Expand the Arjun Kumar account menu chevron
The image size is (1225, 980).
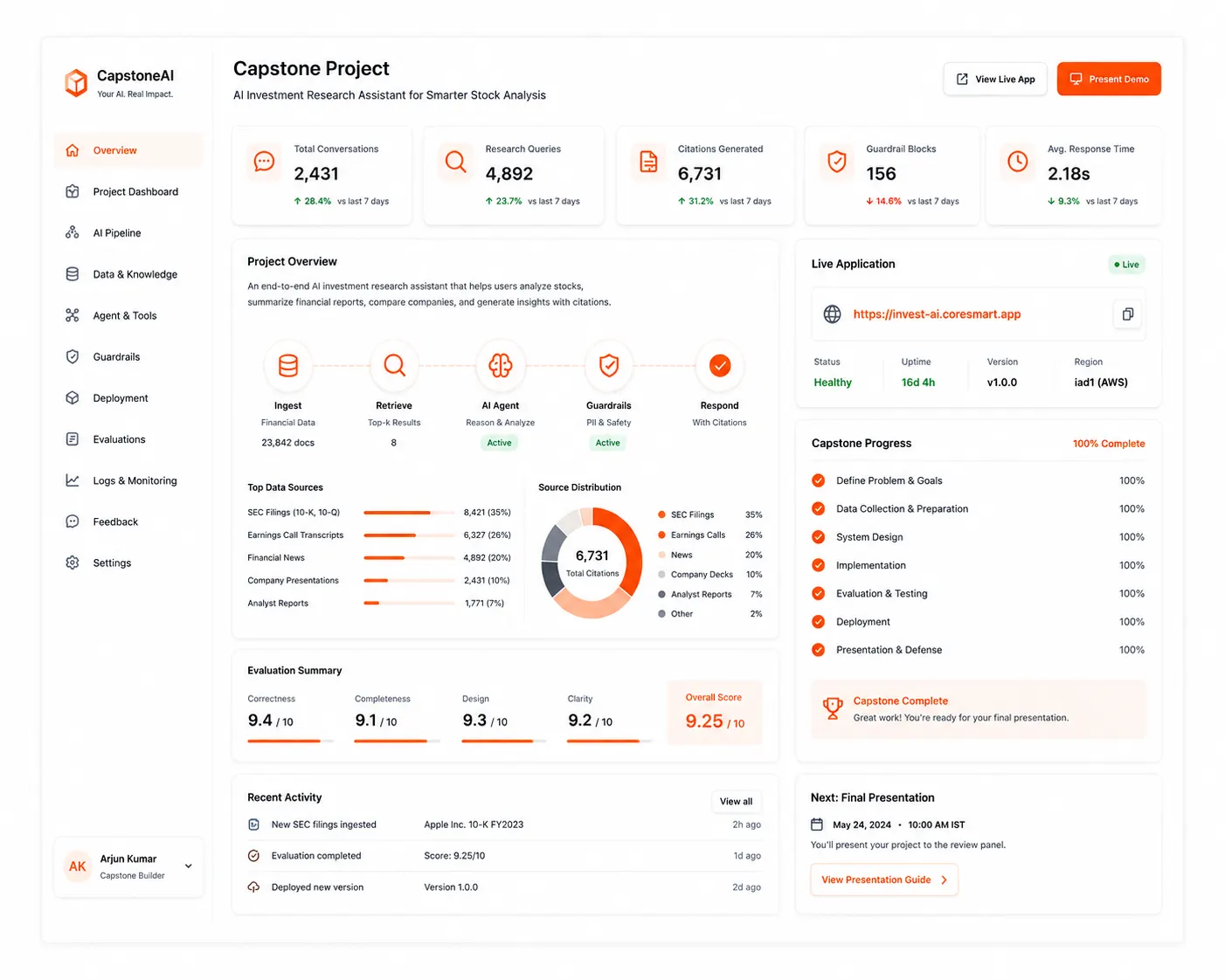click(x=188, y=866)
